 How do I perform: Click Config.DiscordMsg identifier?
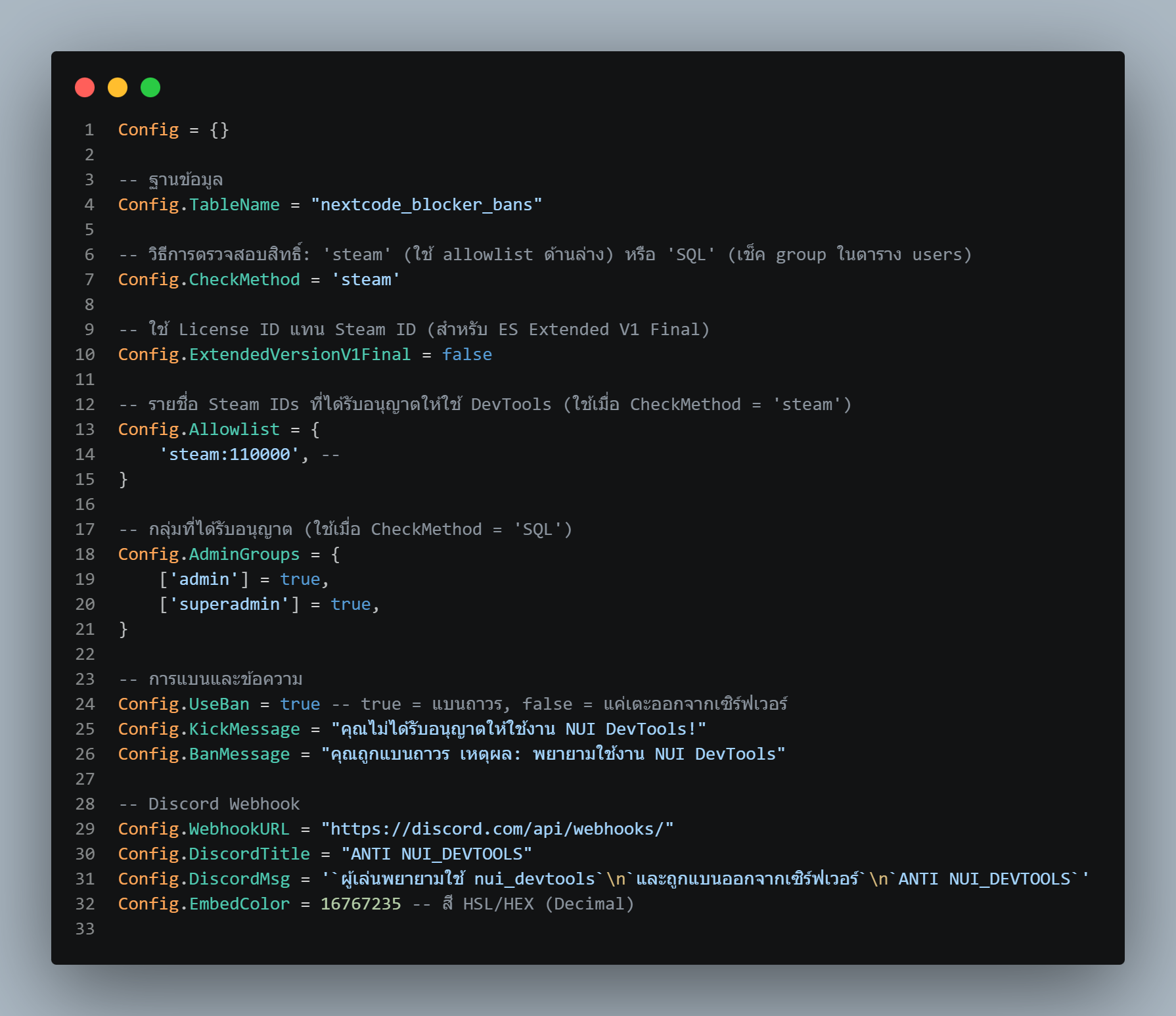click(x=204, y=879)
